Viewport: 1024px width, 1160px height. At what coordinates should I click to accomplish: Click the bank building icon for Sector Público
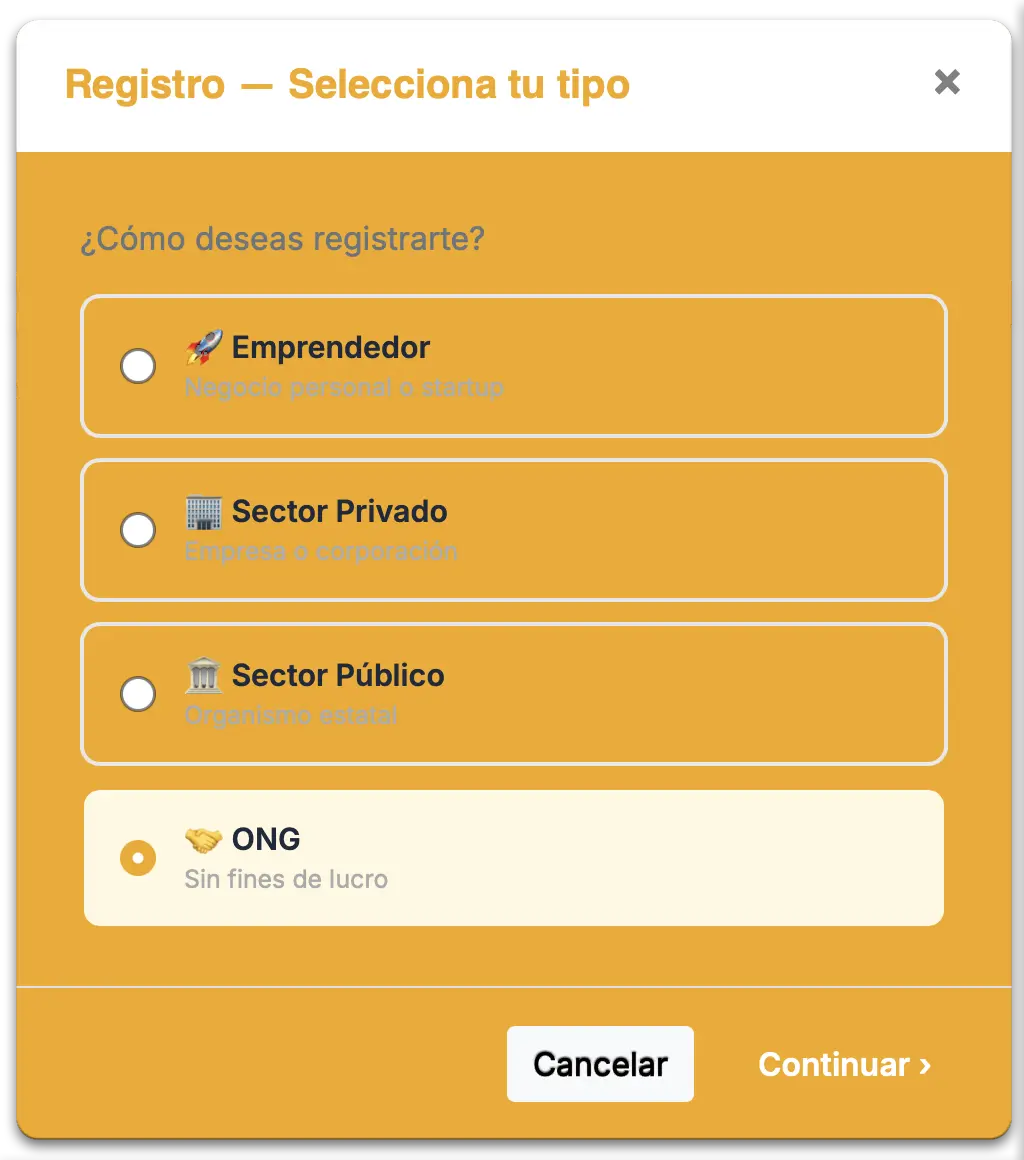204,676
